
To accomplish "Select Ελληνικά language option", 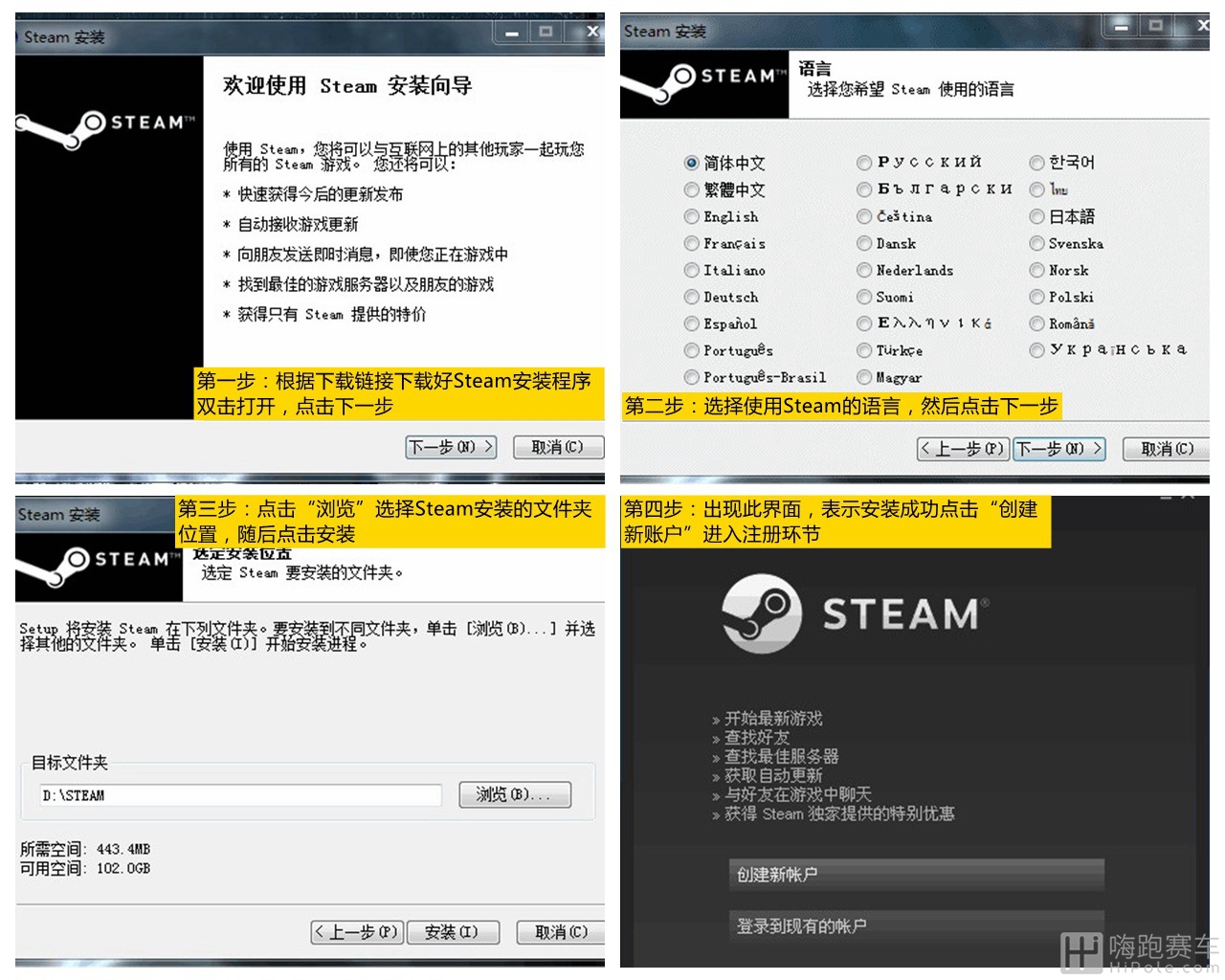I will pyautogui.click(x=864, y=323).
